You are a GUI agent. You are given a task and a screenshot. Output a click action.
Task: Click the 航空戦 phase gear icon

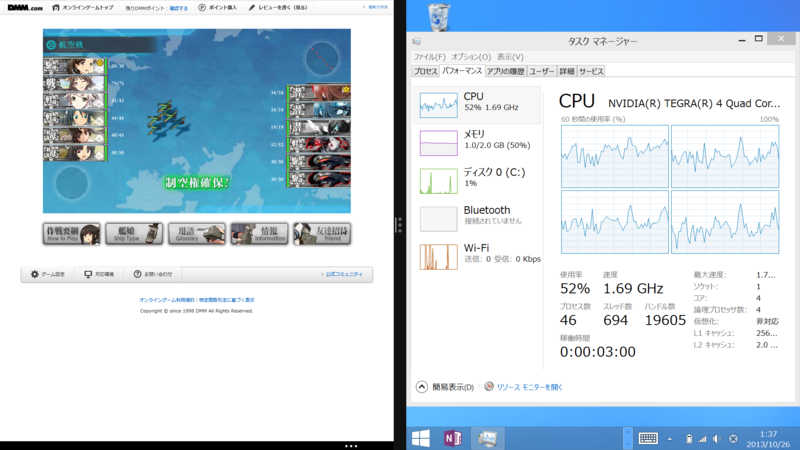tap(51, 45)
